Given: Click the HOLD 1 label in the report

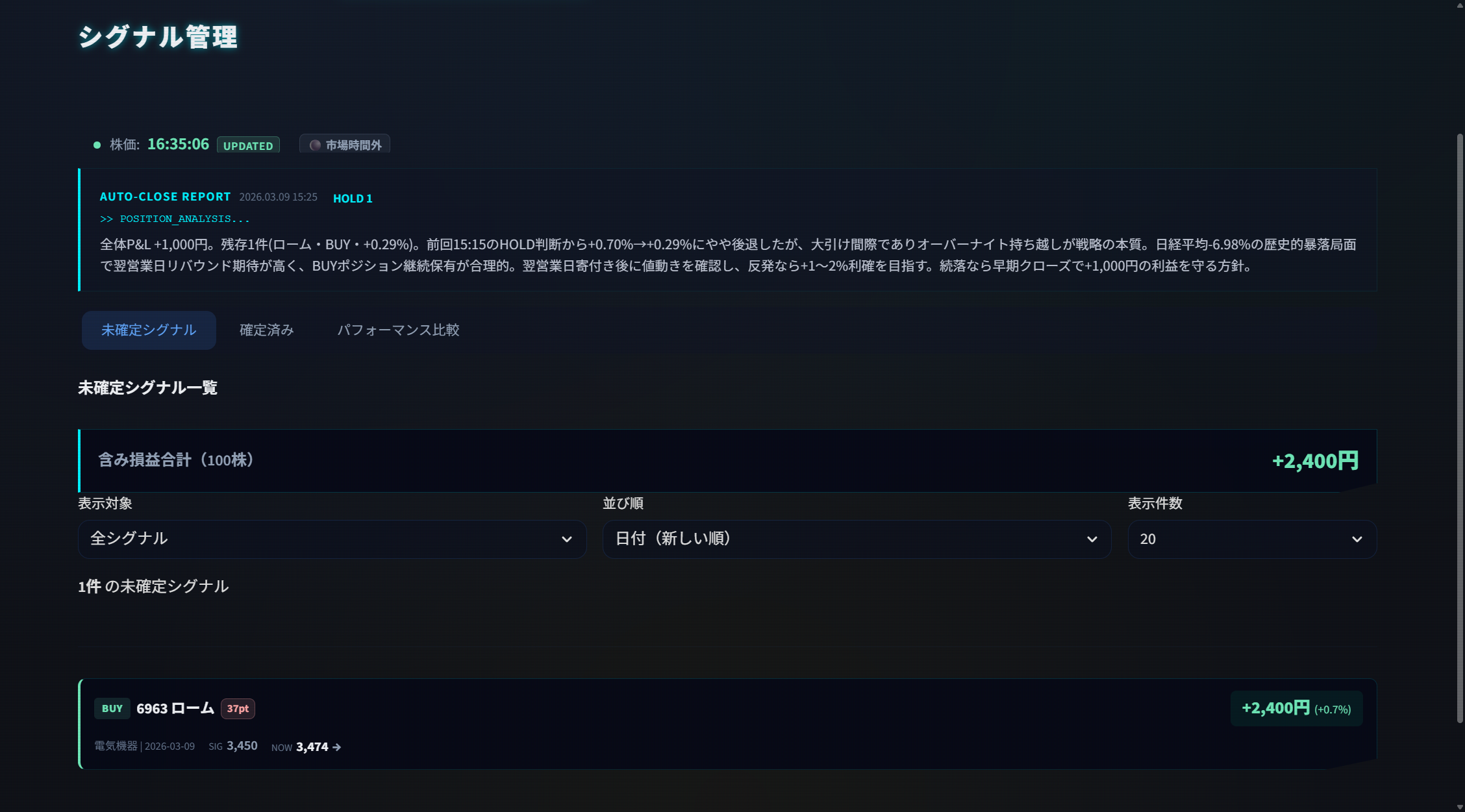Looking at the screenshot, I should (352, 198).
